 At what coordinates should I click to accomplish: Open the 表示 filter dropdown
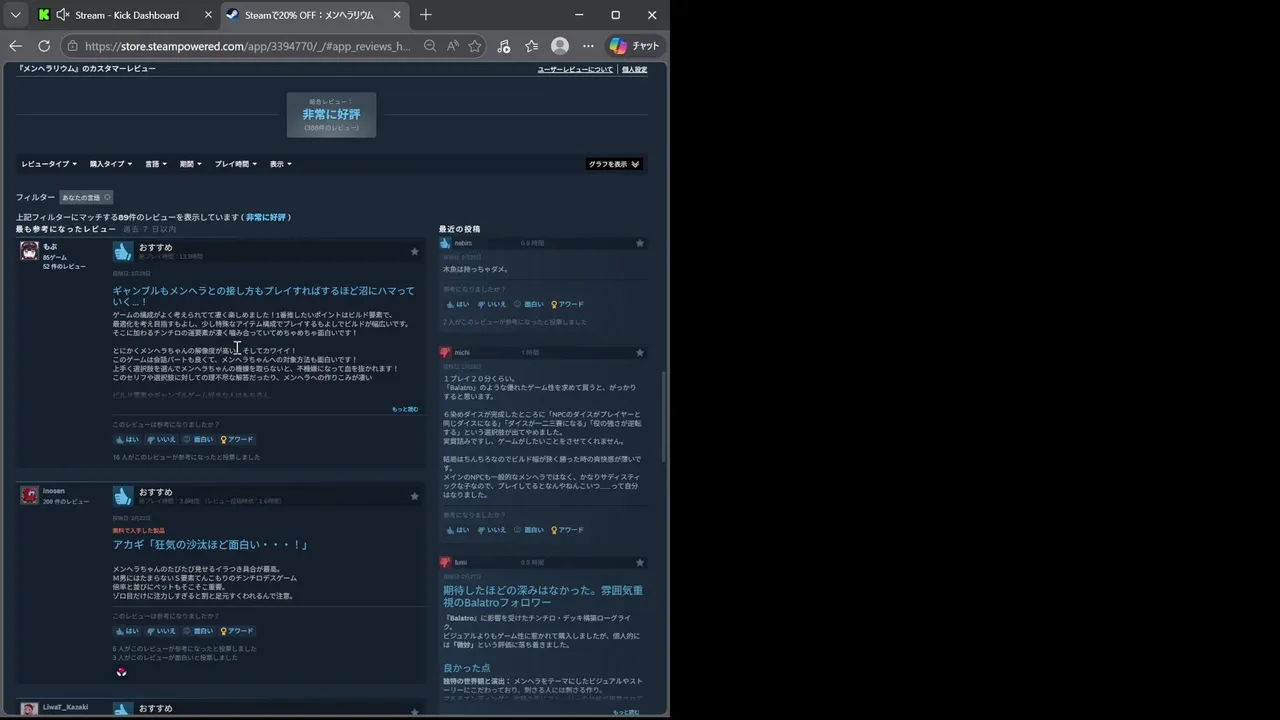pos(280,164)
